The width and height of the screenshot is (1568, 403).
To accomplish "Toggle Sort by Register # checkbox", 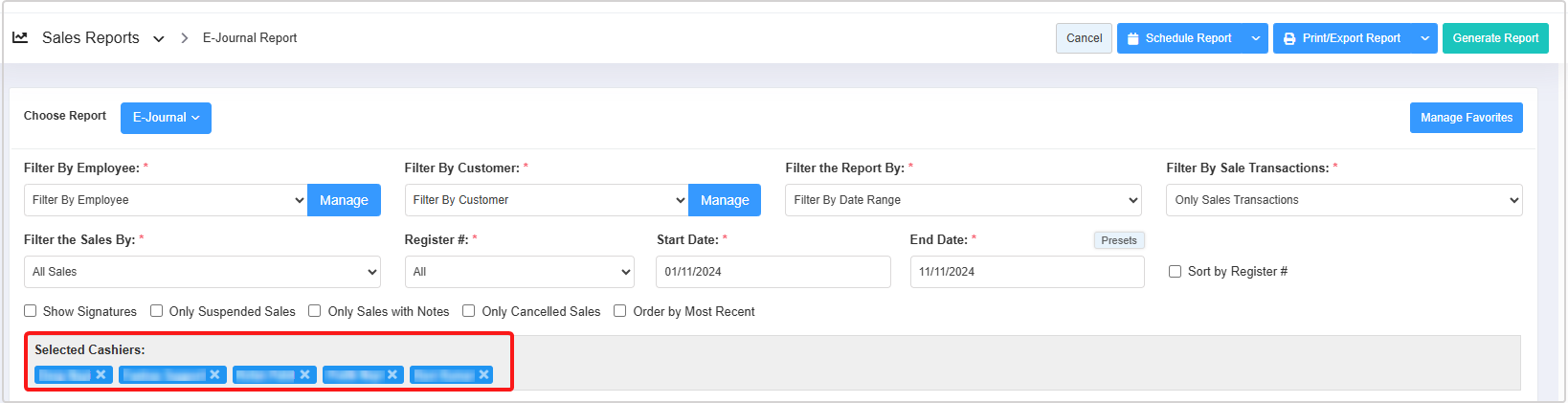I will pyautogui.click(x=1175, y=272).
